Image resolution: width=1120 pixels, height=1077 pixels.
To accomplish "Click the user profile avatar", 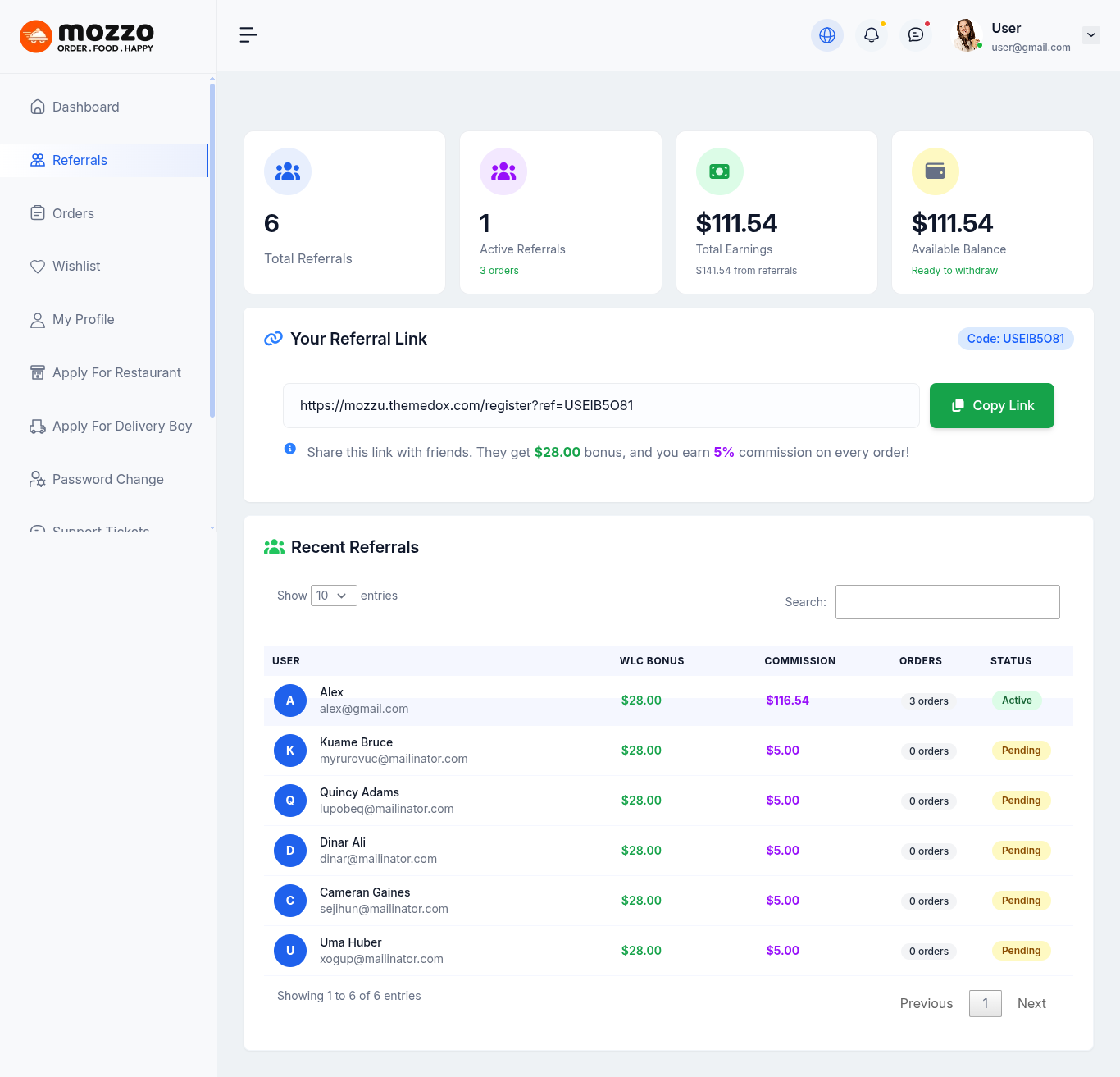I will (967, 35).
